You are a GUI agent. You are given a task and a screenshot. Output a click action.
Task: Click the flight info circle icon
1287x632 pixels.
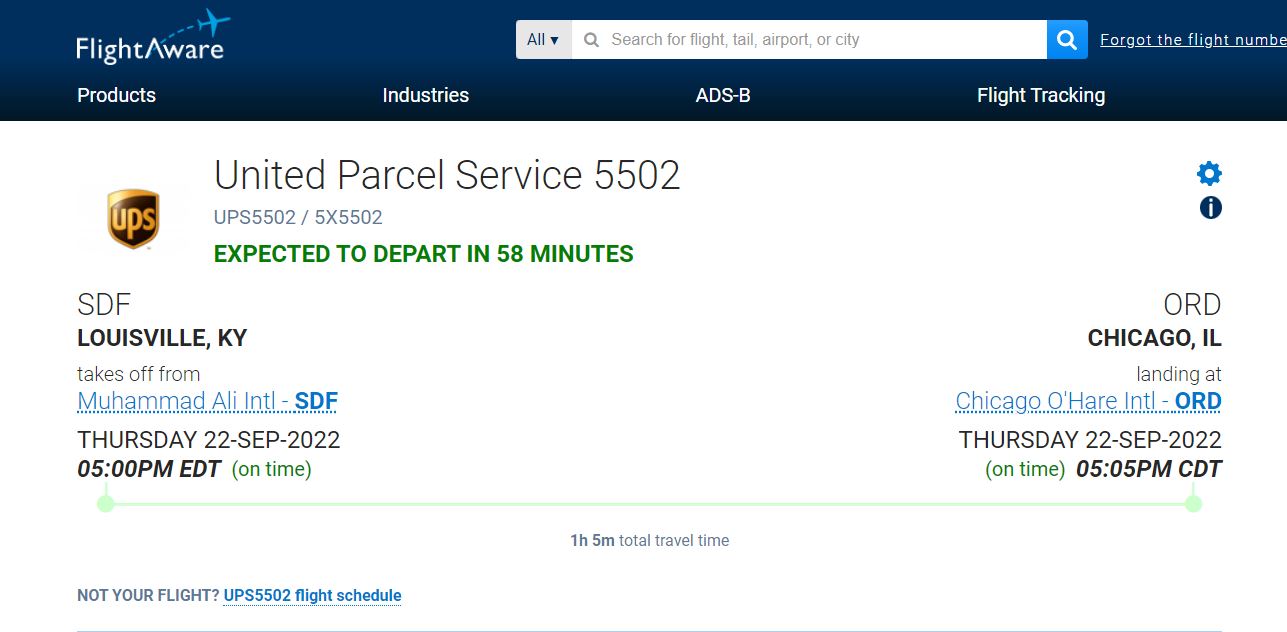(x=1210, y=208)
